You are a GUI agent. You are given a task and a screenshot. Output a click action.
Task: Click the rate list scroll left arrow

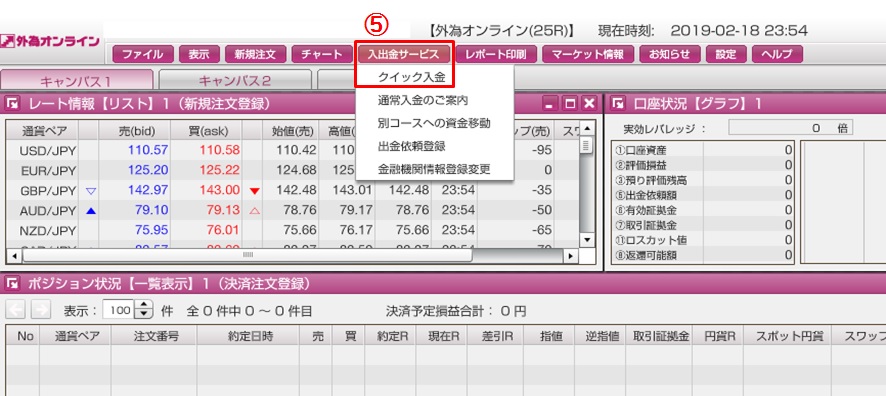pyautogui.click(x=14, y=256)
